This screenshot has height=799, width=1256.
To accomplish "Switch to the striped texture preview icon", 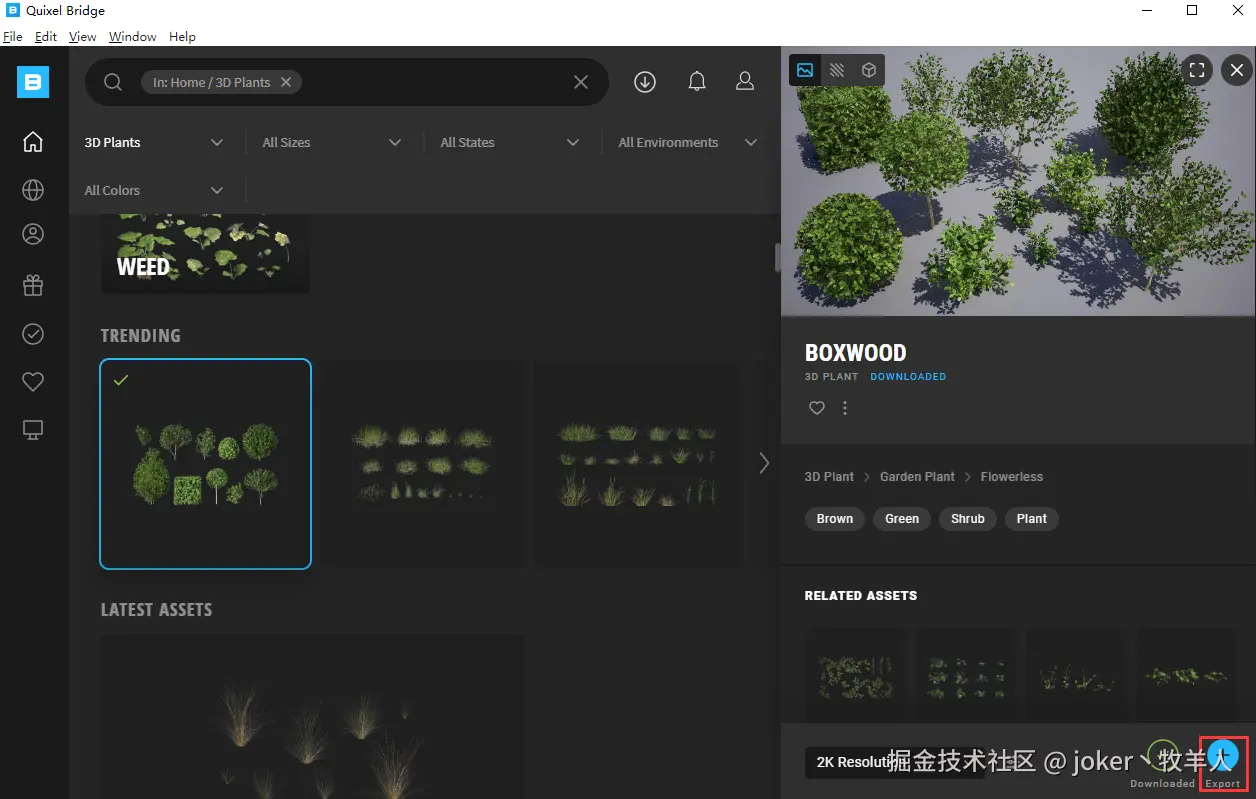I will pyautogui.click(x=837, y=70).
